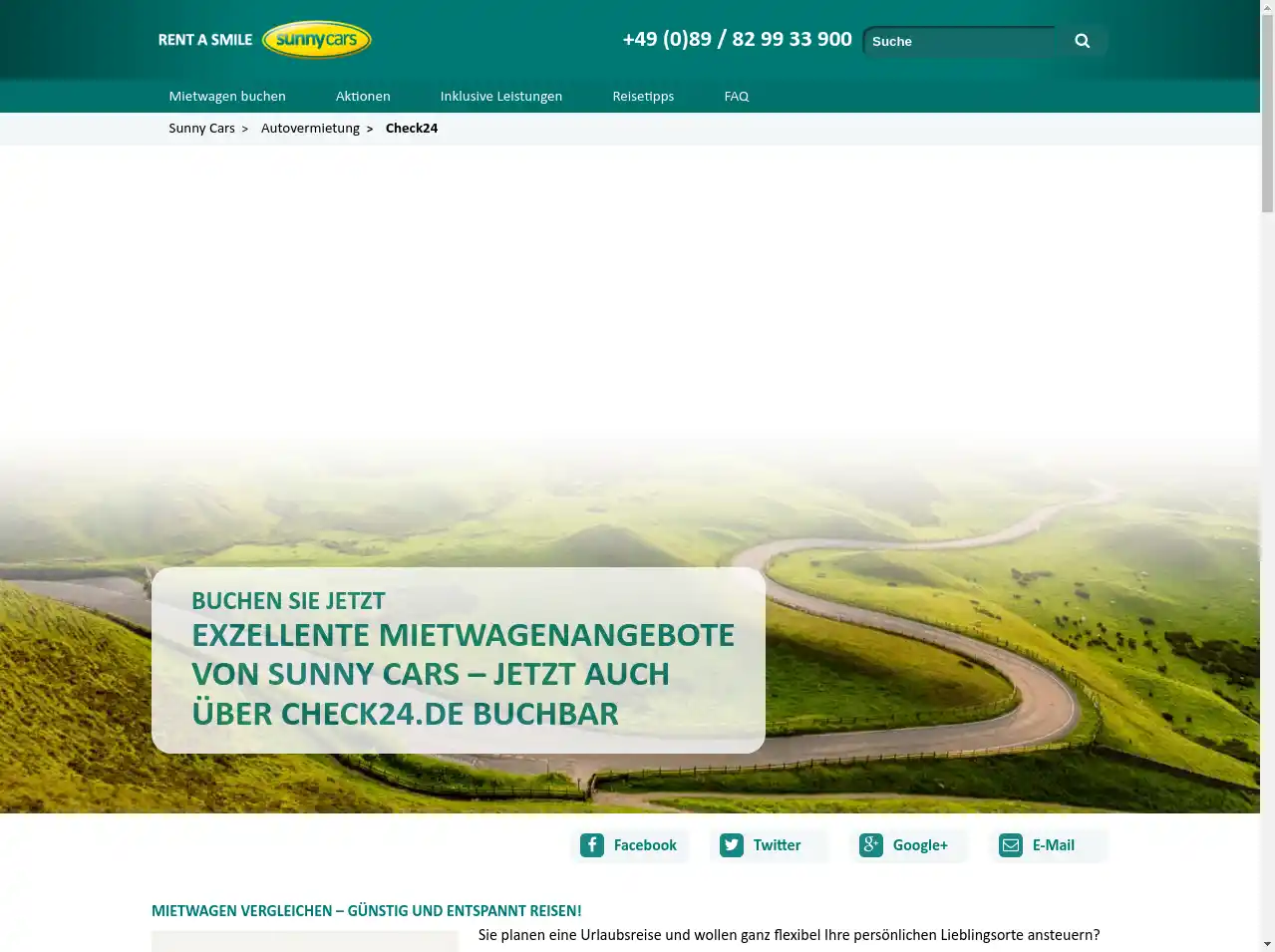Click the E-Mail share label
The width and height of the screenshot is (1275, 952).
click(x=1054, y=845)
